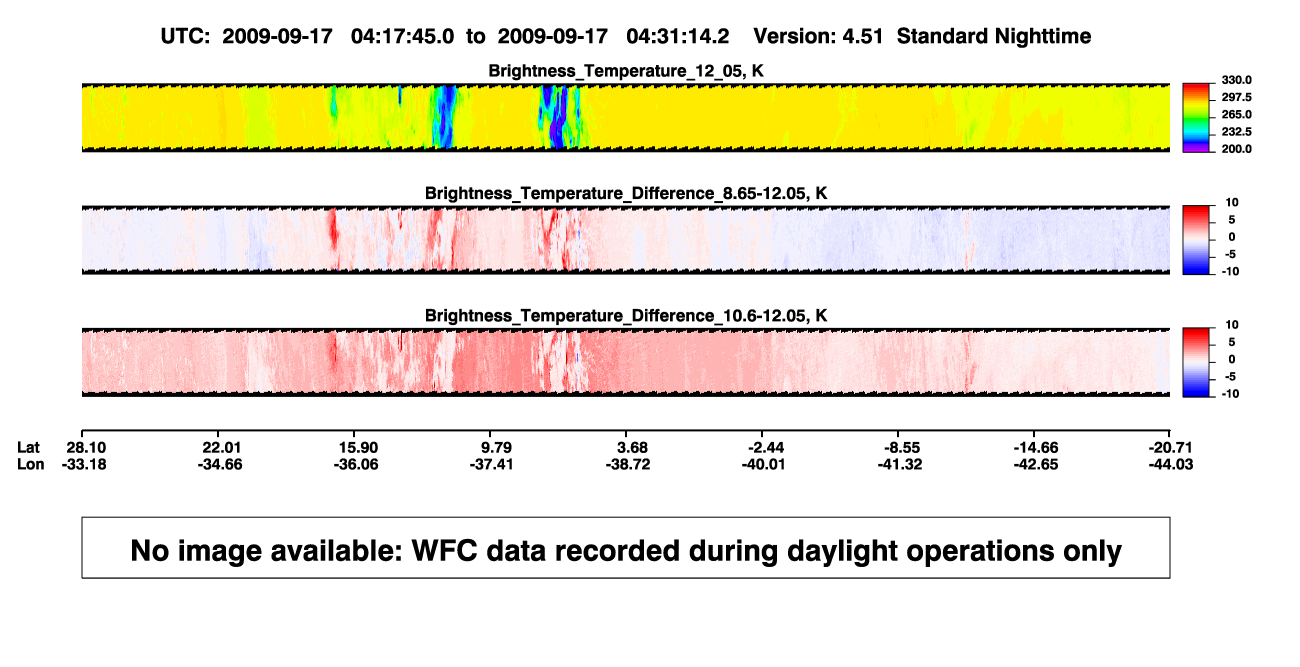1300x667 pixels.
Task: Click latitude value -14.66
Action: (1035, 447)
